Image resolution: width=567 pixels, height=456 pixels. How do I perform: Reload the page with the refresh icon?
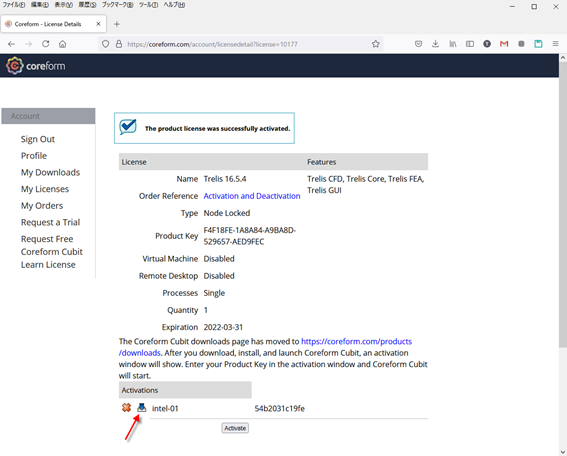point(46,44)
